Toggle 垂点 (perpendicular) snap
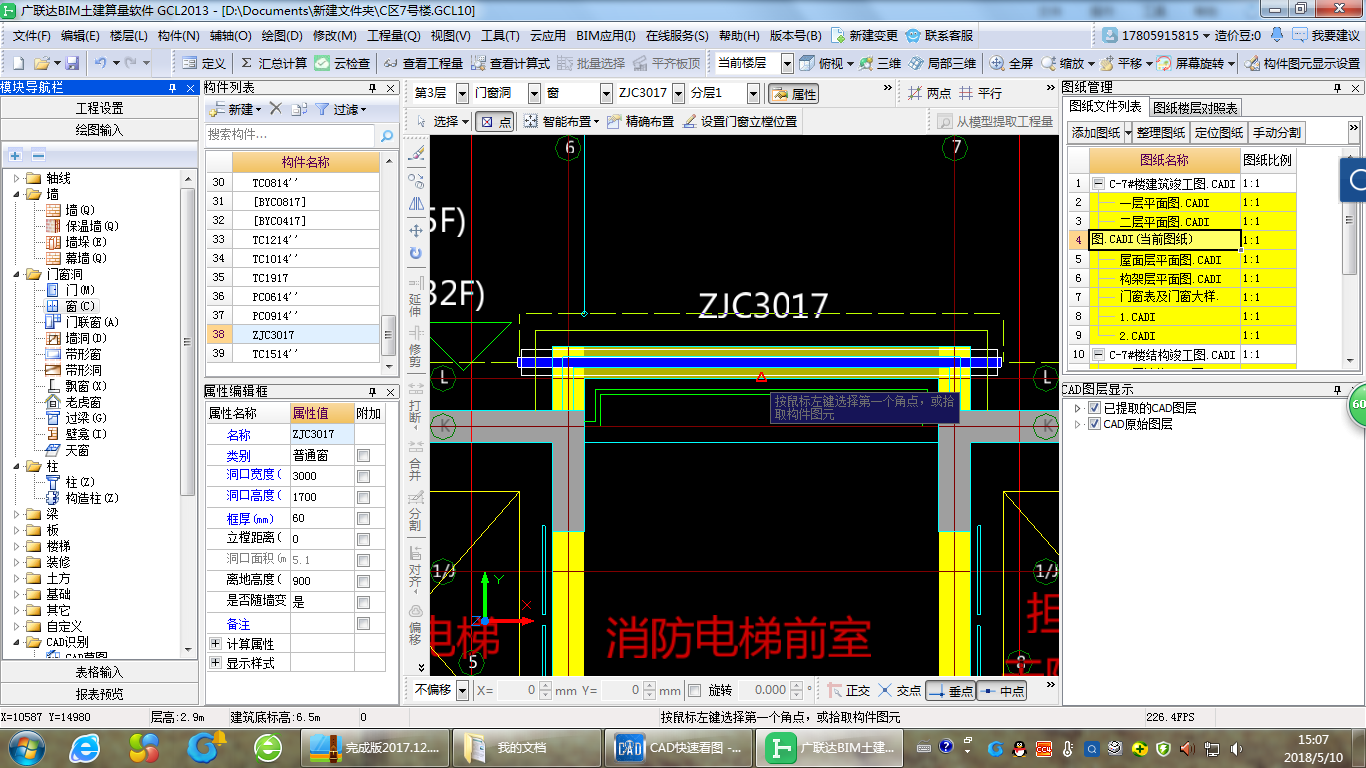1366x768 pixels. (x=950, y=690)
